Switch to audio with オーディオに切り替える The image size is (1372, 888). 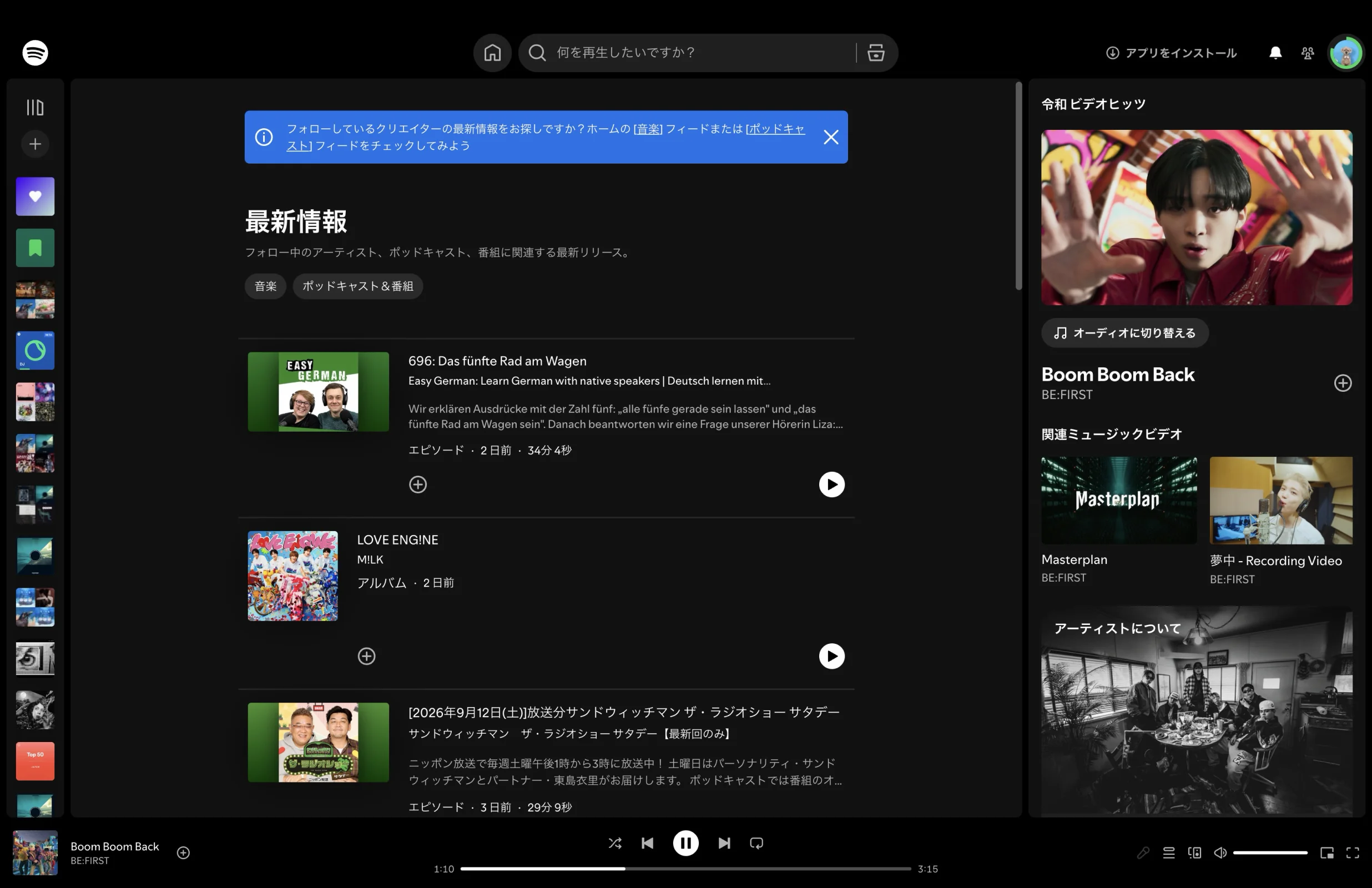[1124, 334]
